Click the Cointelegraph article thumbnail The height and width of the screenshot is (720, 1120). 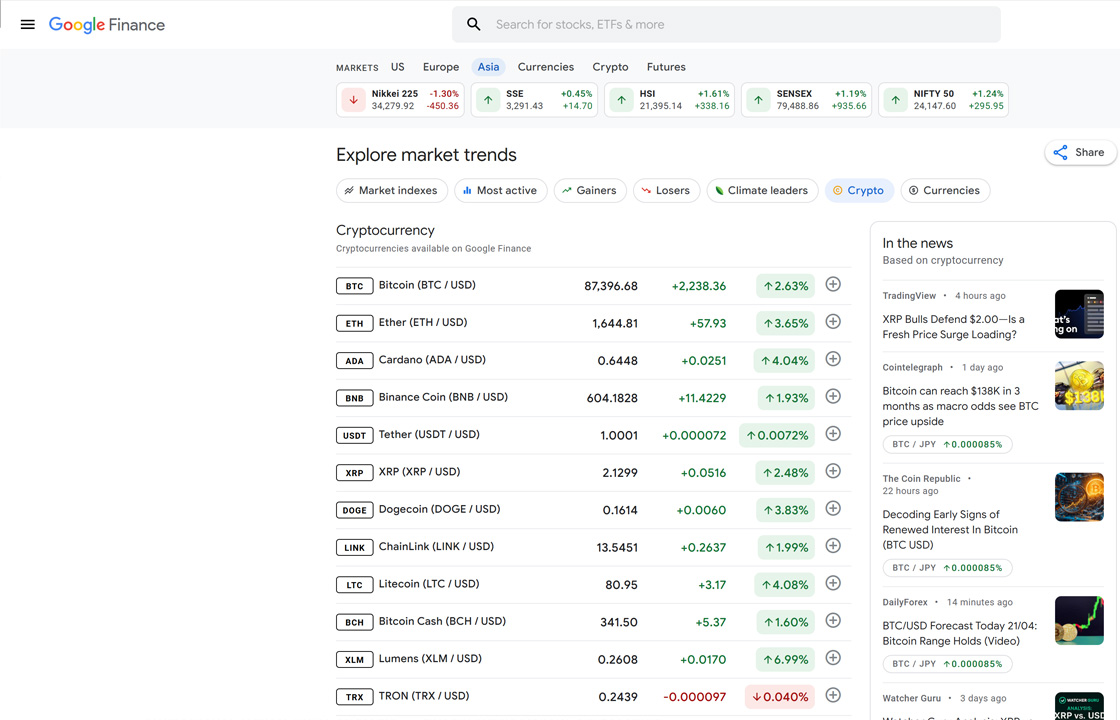[x=1079, y=386]
